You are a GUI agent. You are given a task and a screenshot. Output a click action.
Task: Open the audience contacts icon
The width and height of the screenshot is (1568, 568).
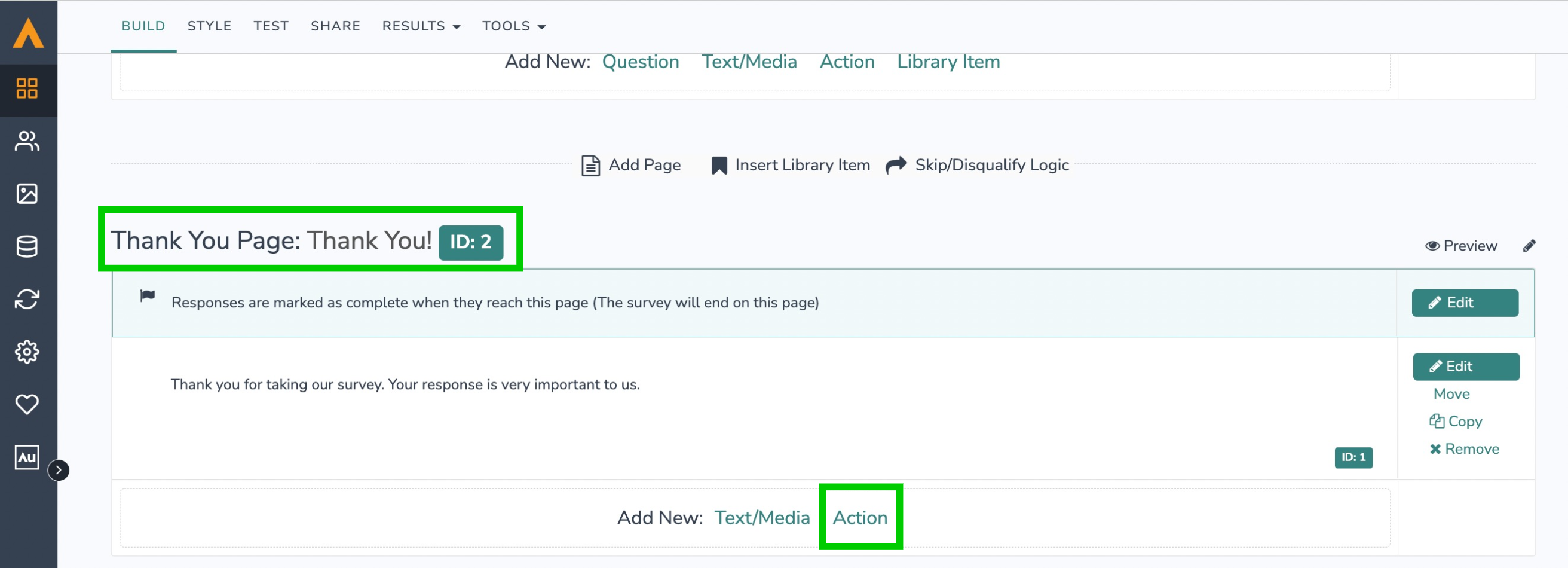tap(27, 141)
